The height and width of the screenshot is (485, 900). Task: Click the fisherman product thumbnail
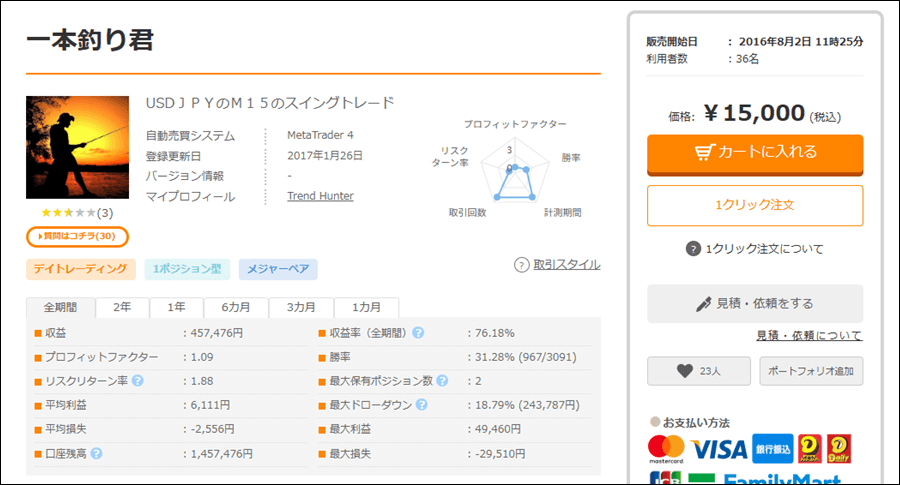(x=77, y=148)
